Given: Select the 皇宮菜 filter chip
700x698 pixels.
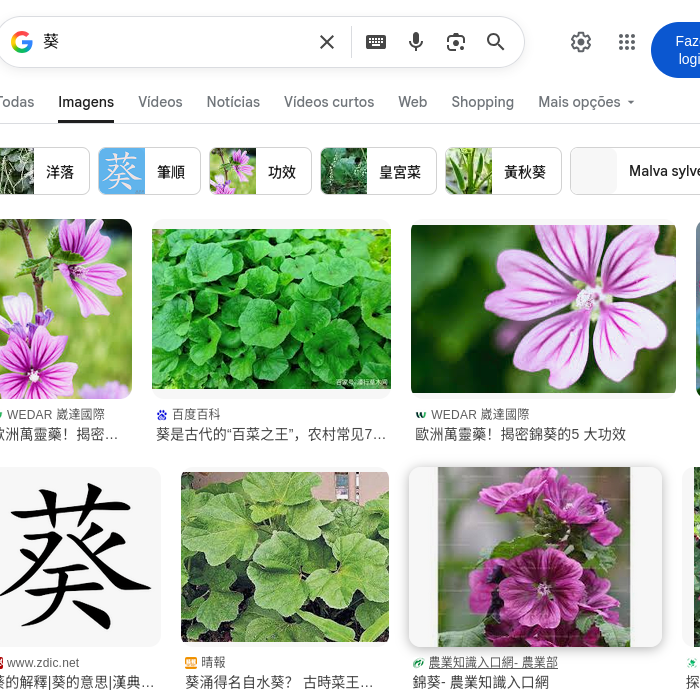Looking at the screenshot, I should 378,171.
